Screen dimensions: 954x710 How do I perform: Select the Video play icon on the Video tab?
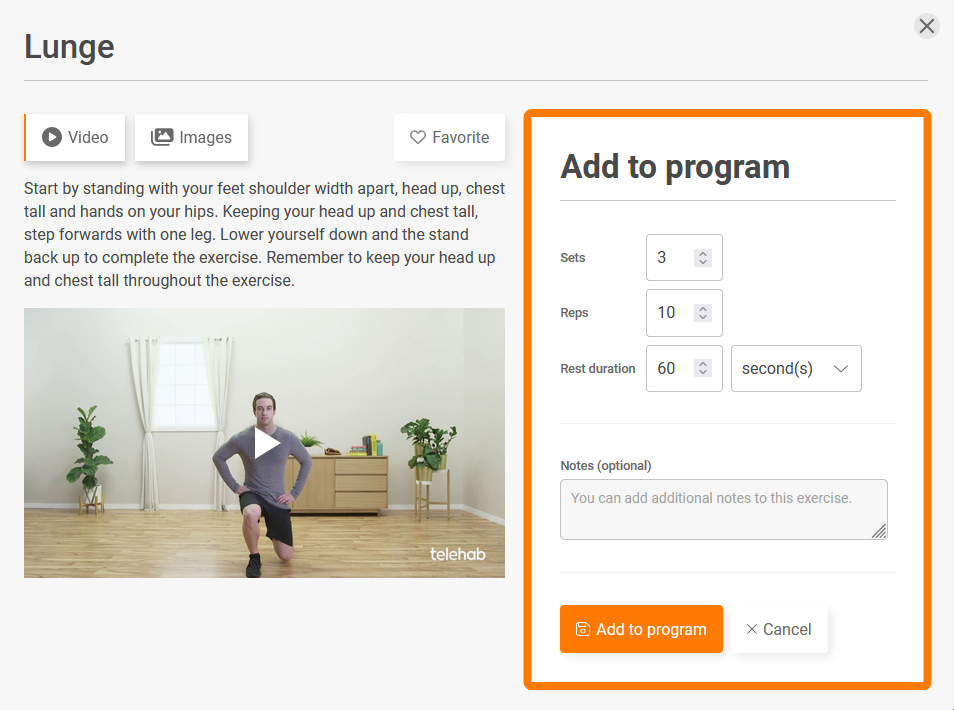click(x=51, y=137)
